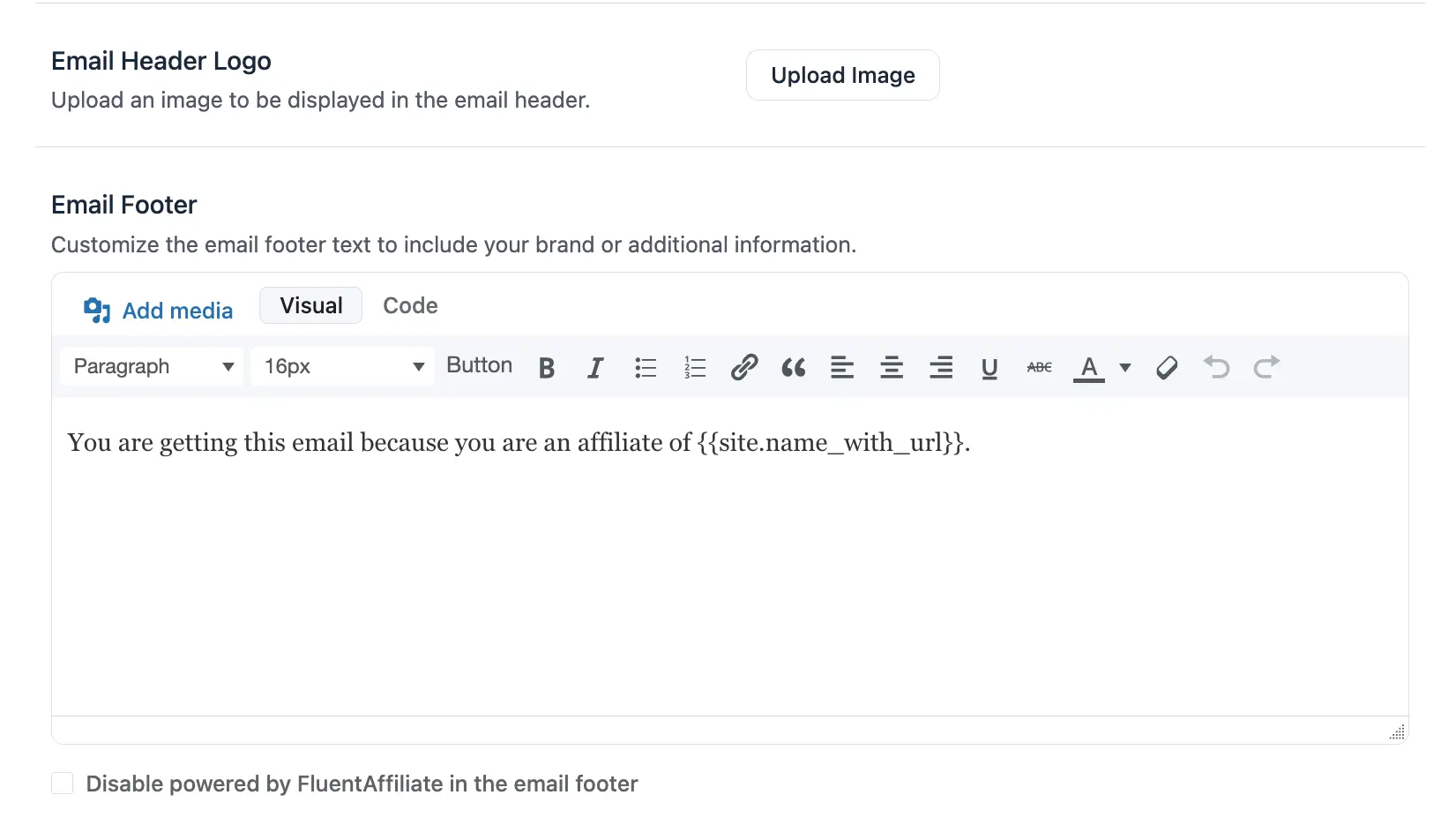The width and height of the screenshot is (1456, 840).
Task: Apply italic formatting to the text
Action: tap(595, 368)
